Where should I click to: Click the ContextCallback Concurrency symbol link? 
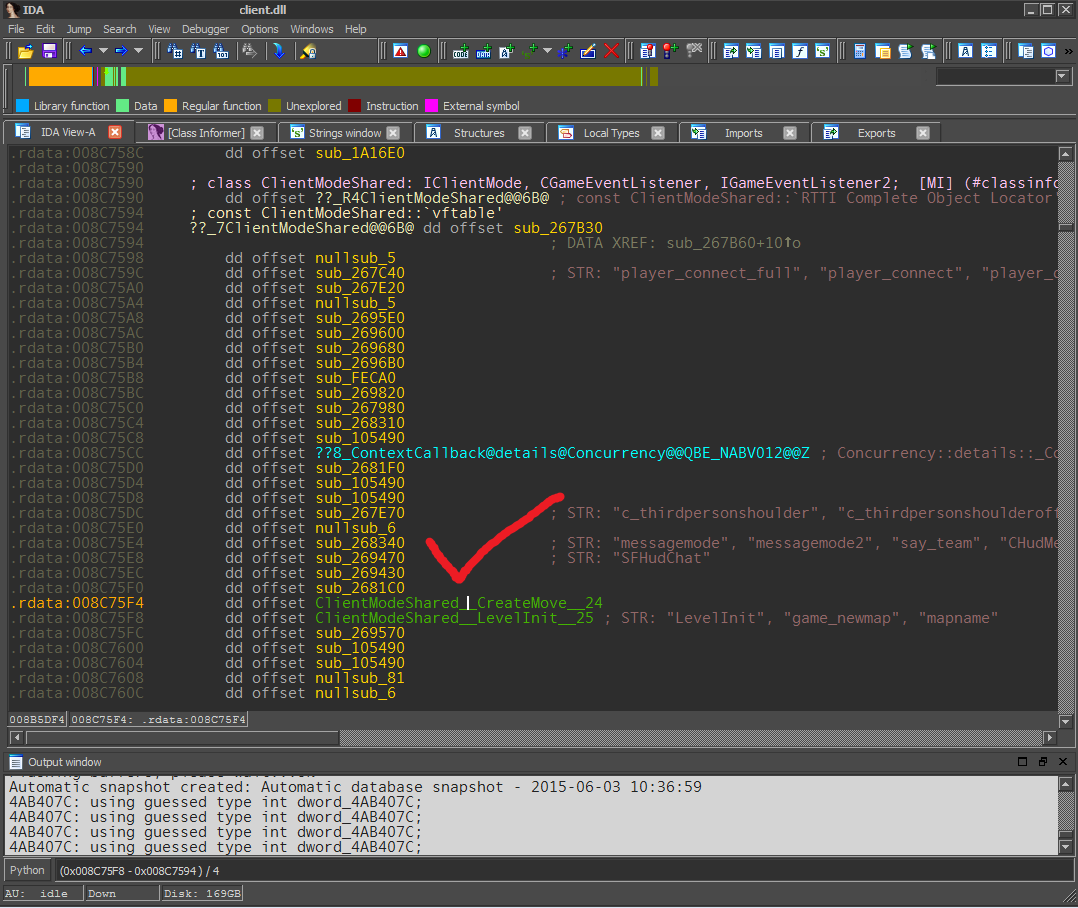562,453
